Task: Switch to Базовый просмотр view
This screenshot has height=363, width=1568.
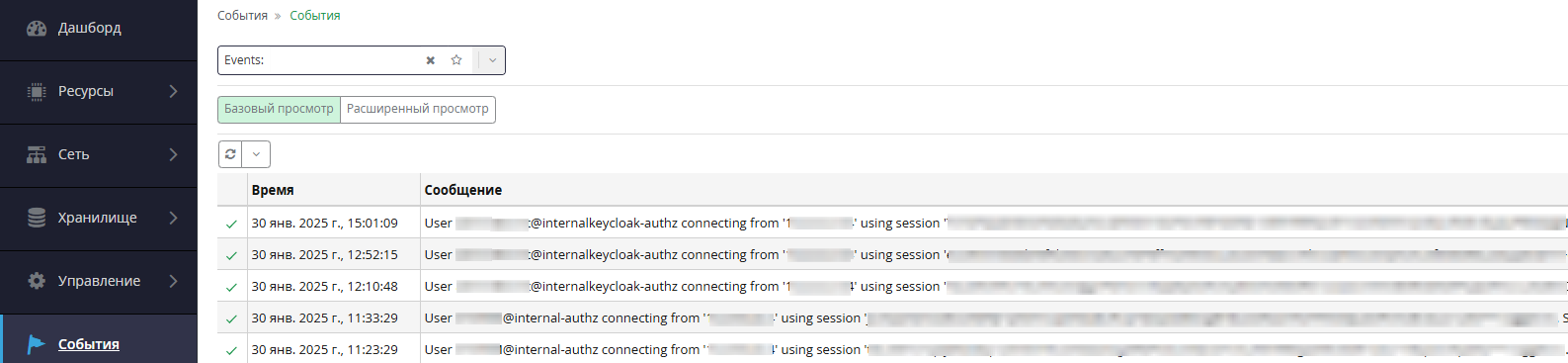Action: tap(279, 109)
